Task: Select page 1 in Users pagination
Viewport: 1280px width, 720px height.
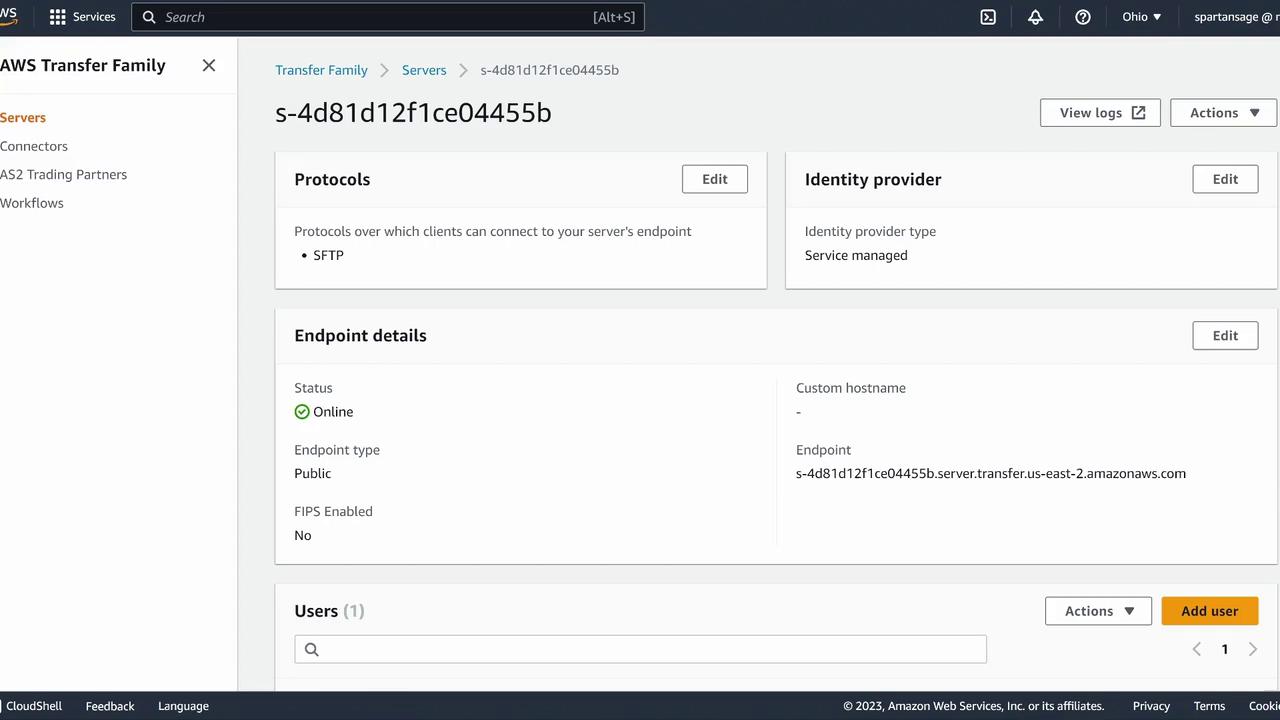Action: [1224, 649]
